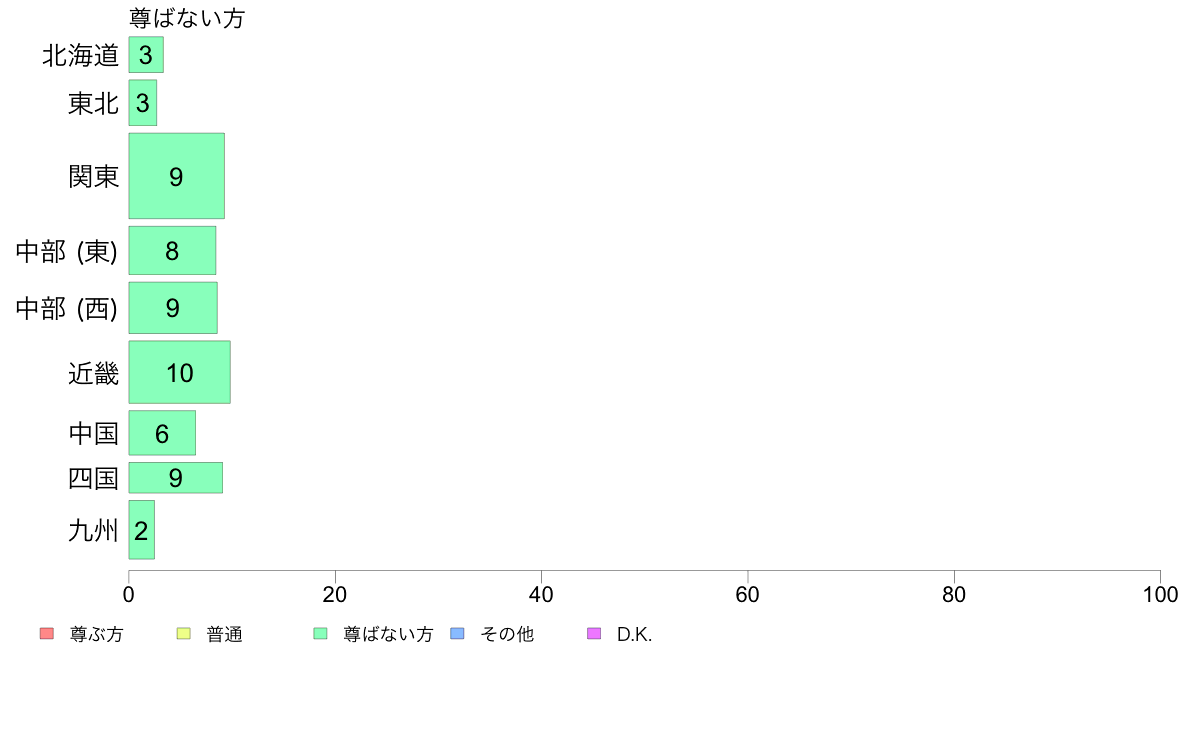Click the yellow 普通 legend swatch
Image resolution: width=1188 pixels, height=736 pixels.
pos(183,634)
